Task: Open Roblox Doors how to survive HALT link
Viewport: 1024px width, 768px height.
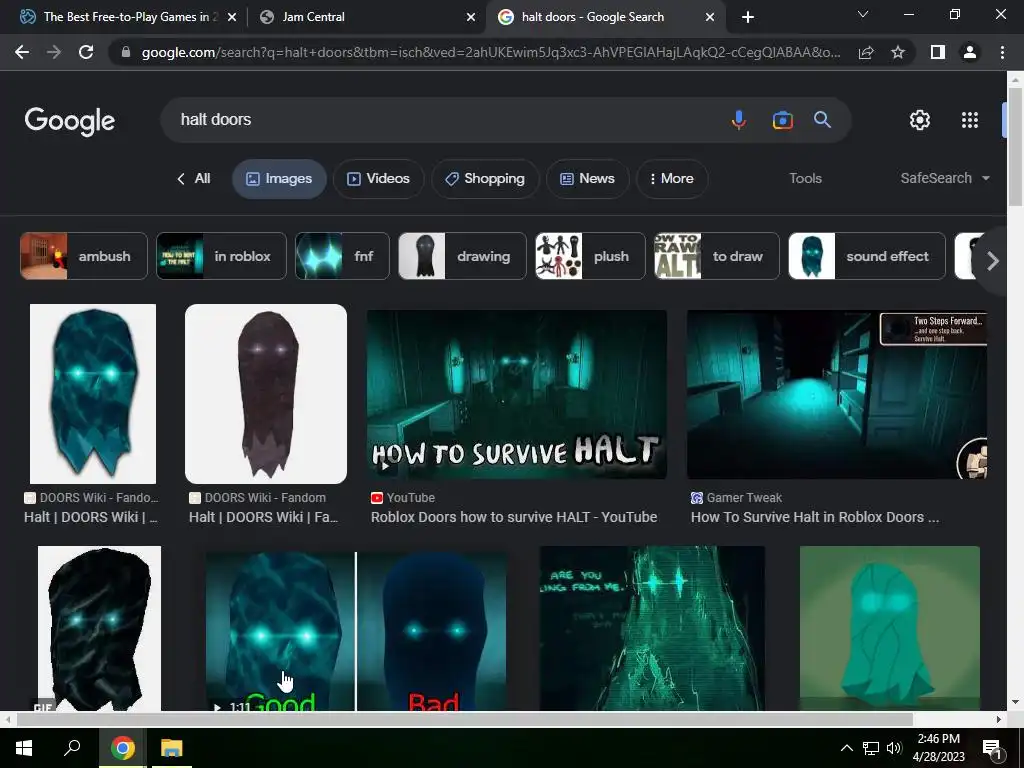Action: click(514, 517)
